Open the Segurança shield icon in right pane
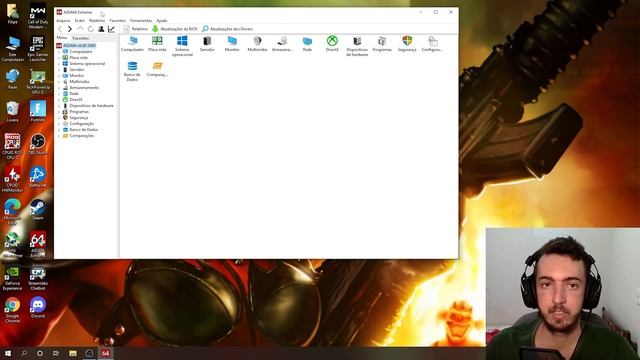The width and height of the screenshot is (640, 360). 407,44
